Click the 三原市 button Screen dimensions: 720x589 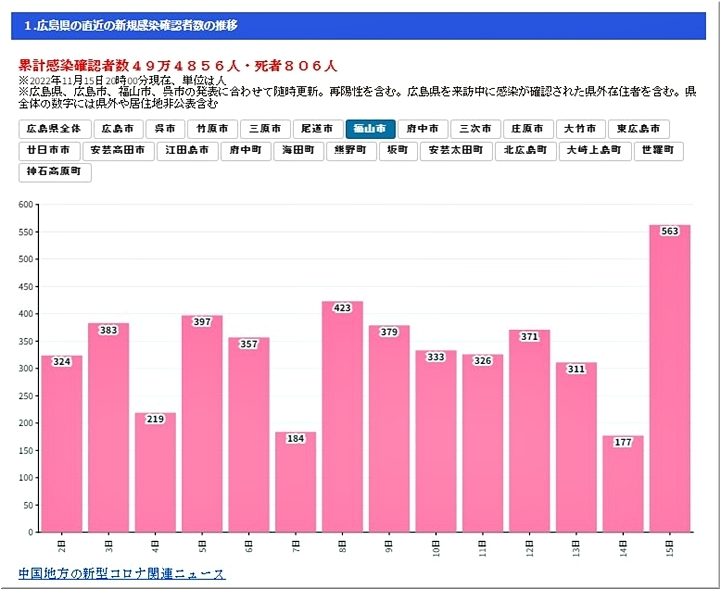point(266,129)
